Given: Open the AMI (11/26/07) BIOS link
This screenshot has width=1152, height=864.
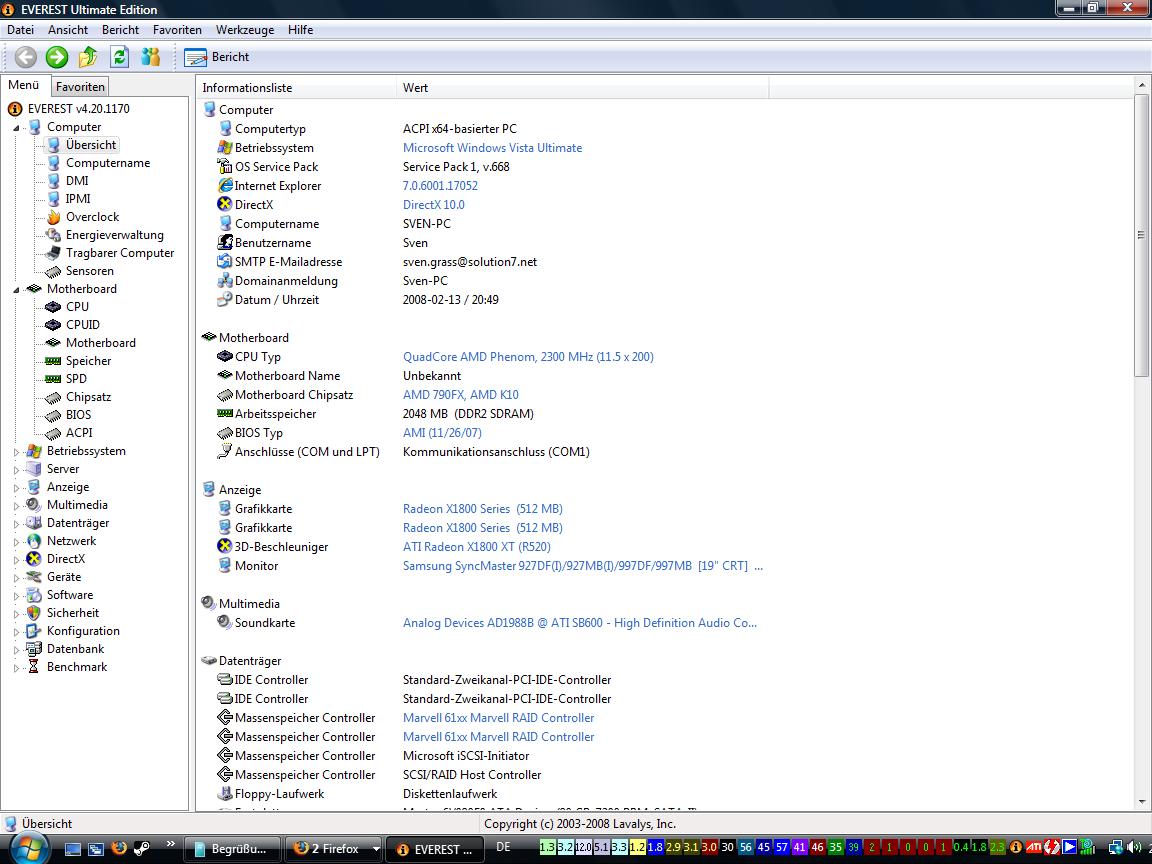Looking at the screenshot, I should click(x=442, y=433).
